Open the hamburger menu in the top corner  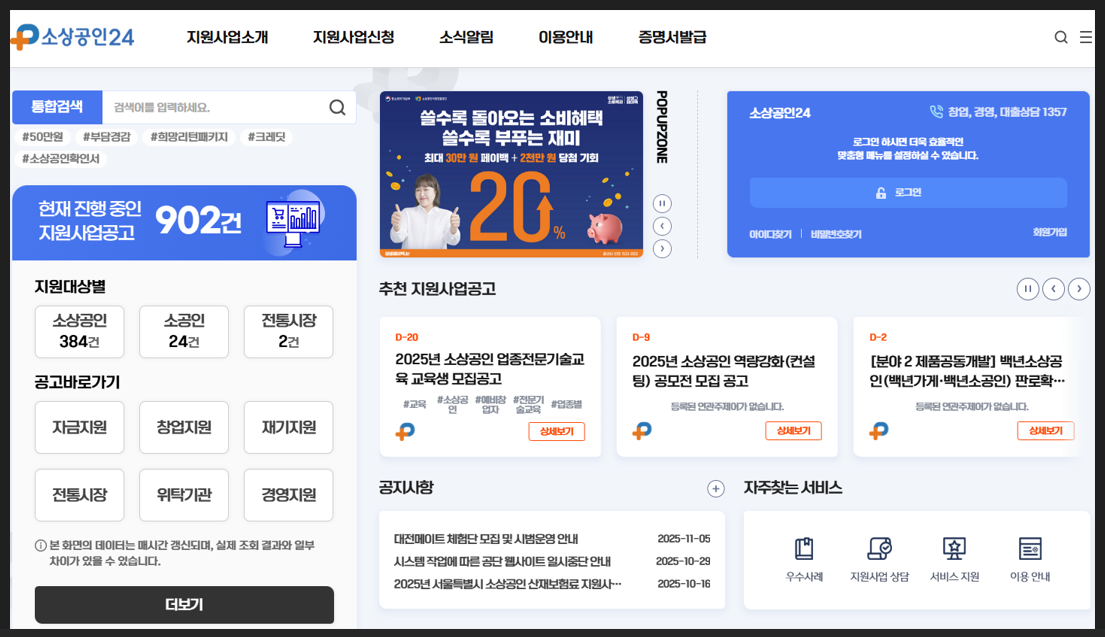click(x=1084, y=36)
